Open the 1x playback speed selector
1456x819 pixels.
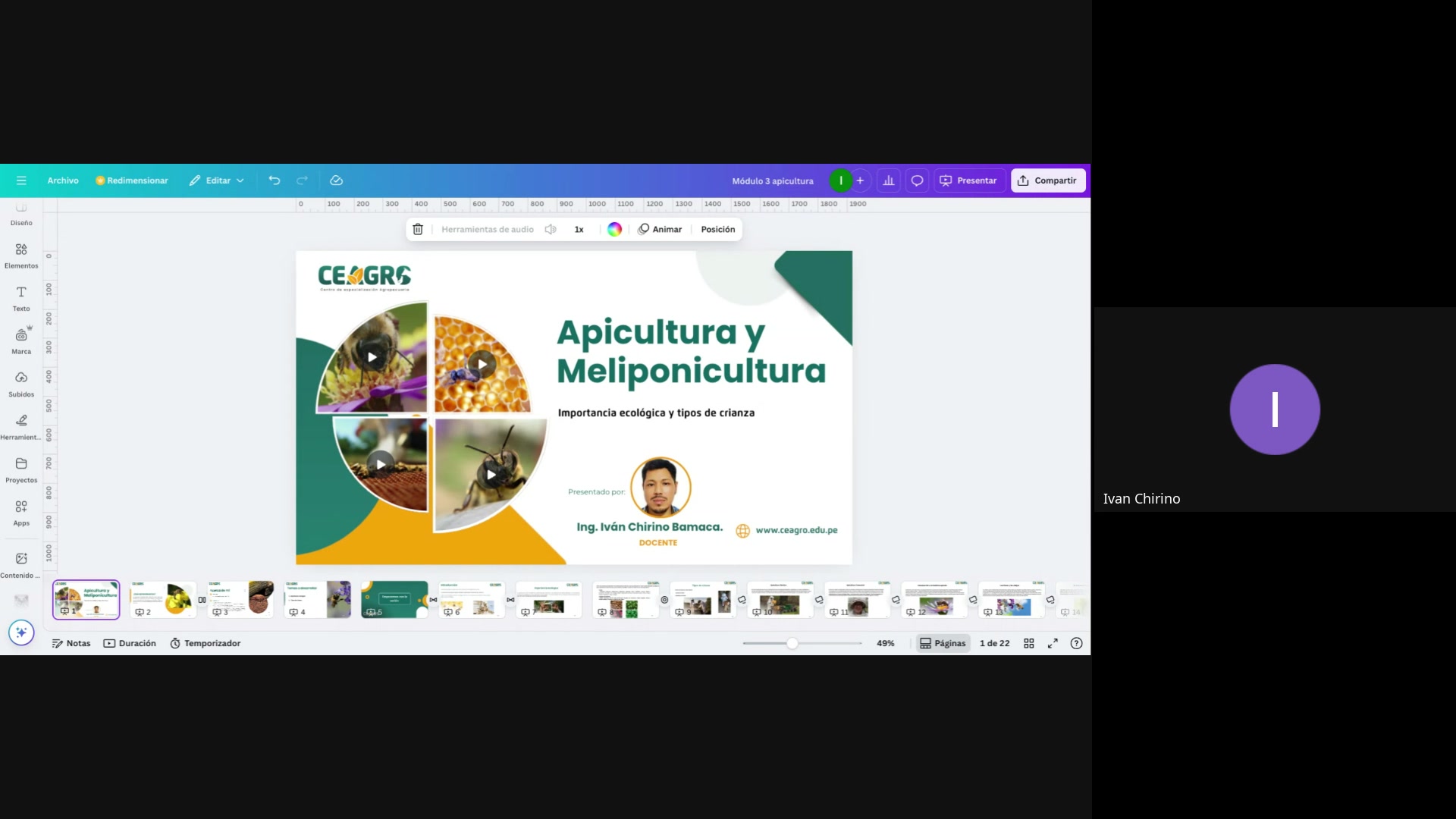pos(579,229)
